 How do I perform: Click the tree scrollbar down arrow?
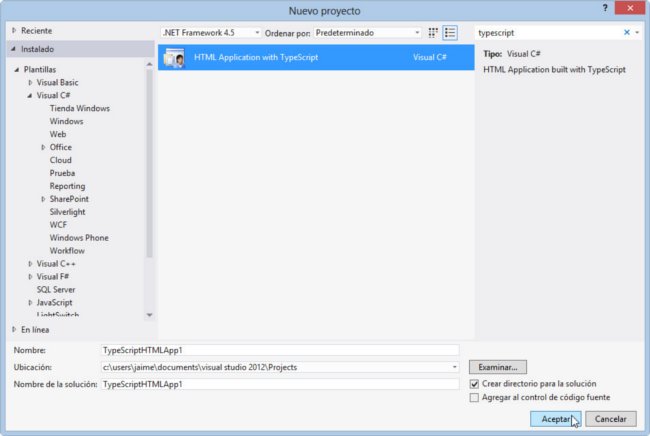tap(149, 315)
